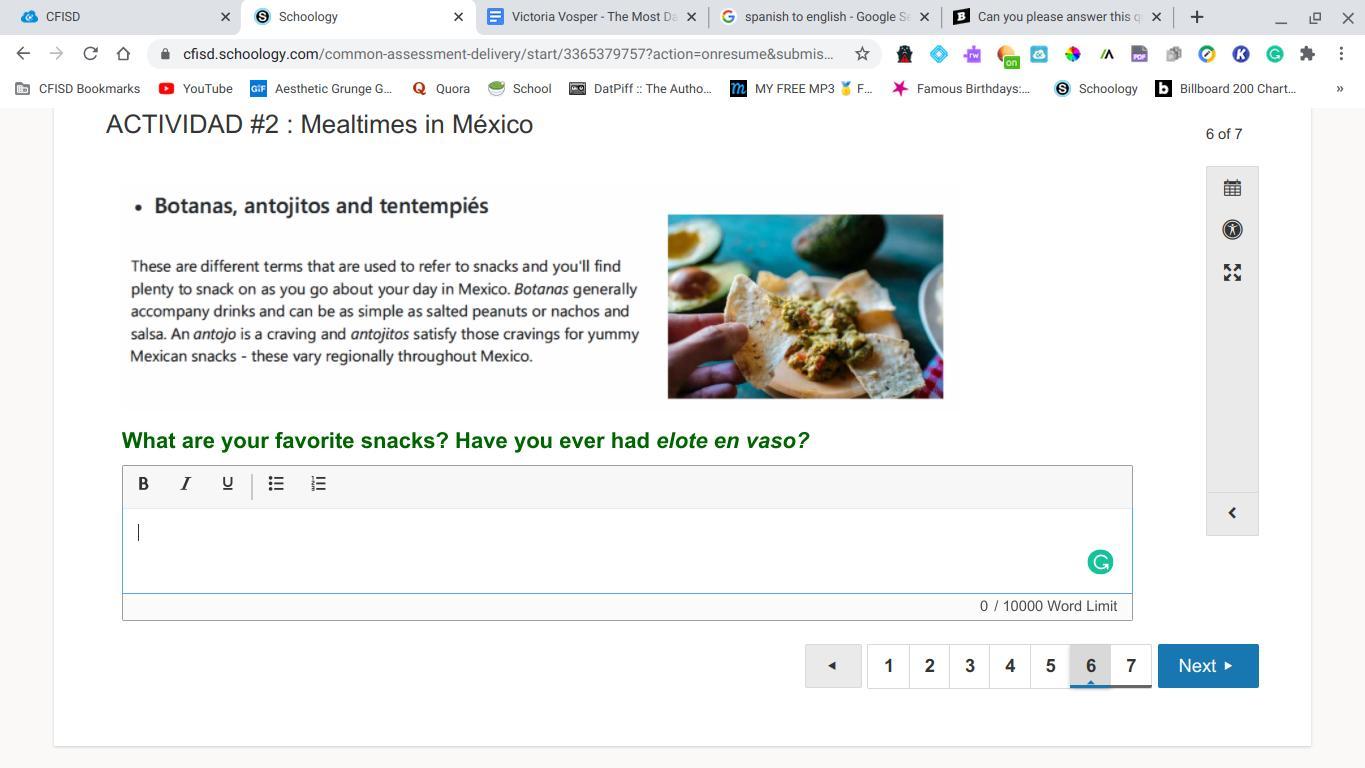
Task: Click the address bar URL
Action: point(508,54)
